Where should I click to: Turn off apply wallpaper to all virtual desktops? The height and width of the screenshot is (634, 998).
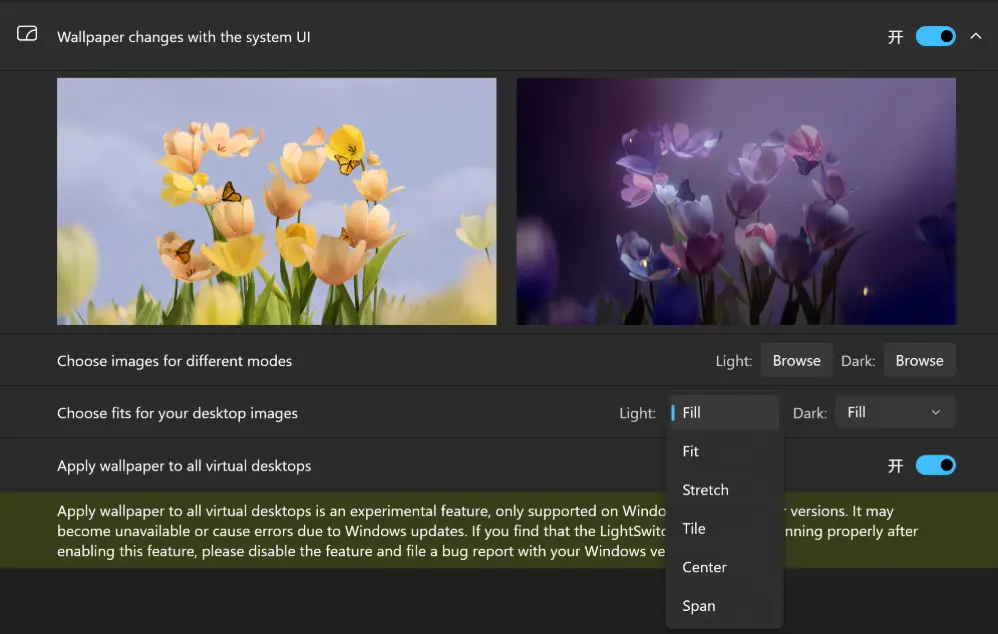tap(935, 465)
